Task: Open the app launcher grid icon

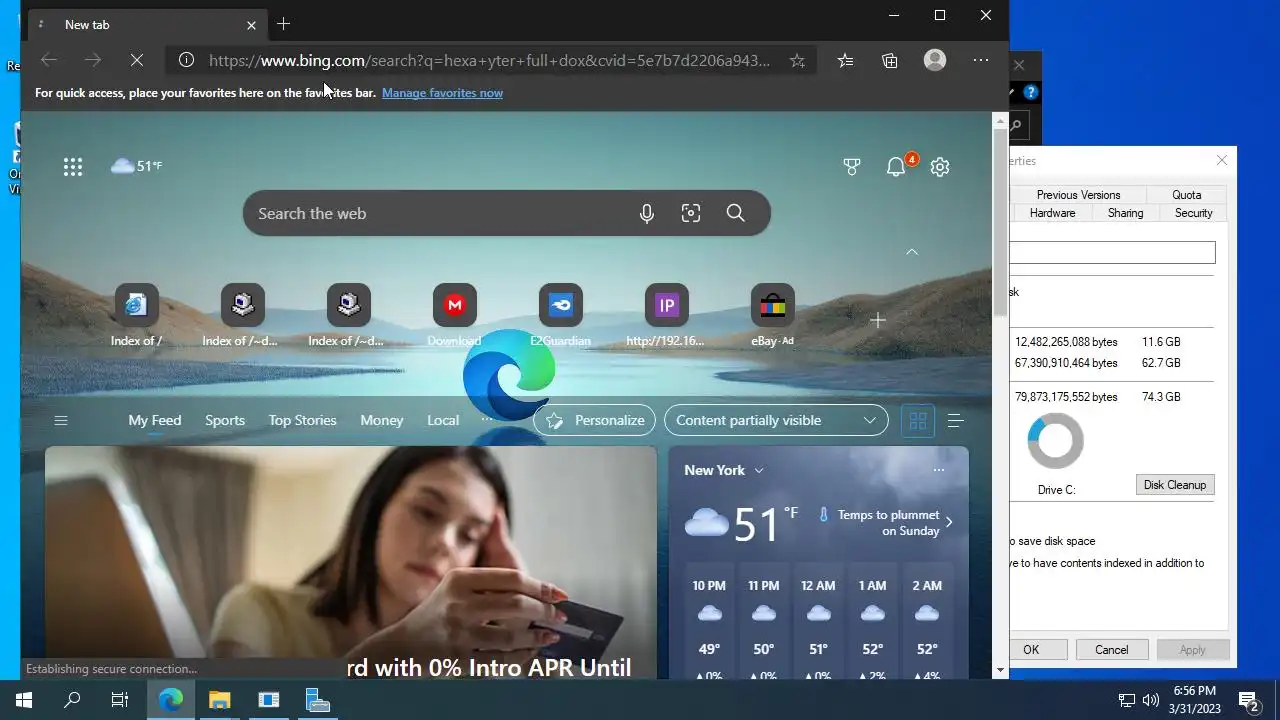Action: point(73,167)
